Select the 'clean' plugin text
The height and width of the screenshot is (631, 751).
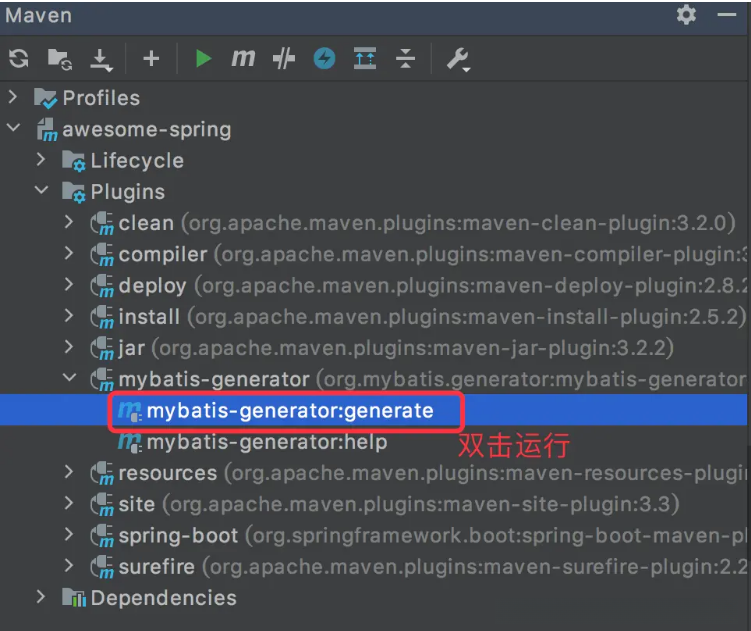tap(146, 223)
